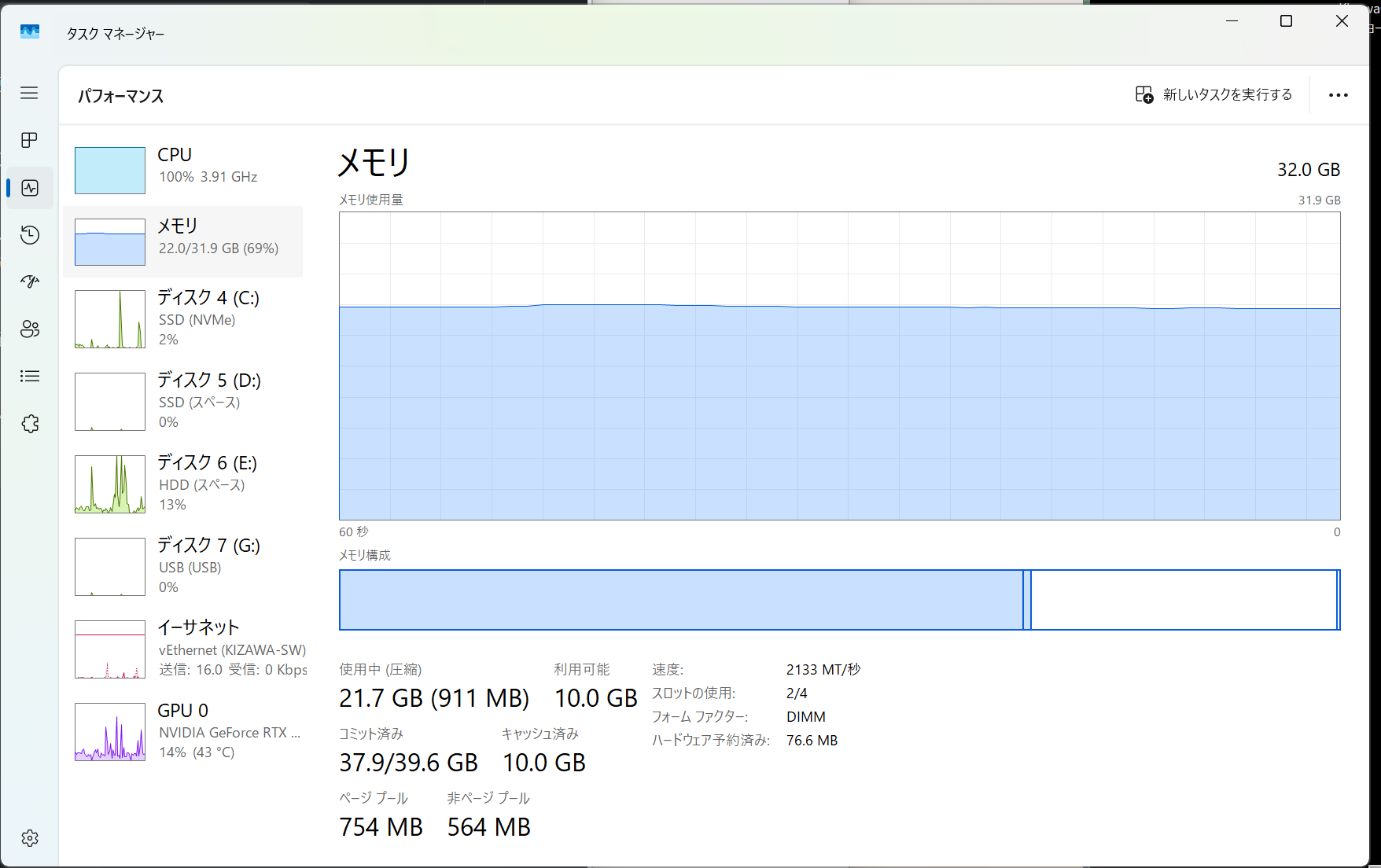Screen dimensions: 1381x868
Task: Maximize the Task Manager window
Action: pos(1287,21)
